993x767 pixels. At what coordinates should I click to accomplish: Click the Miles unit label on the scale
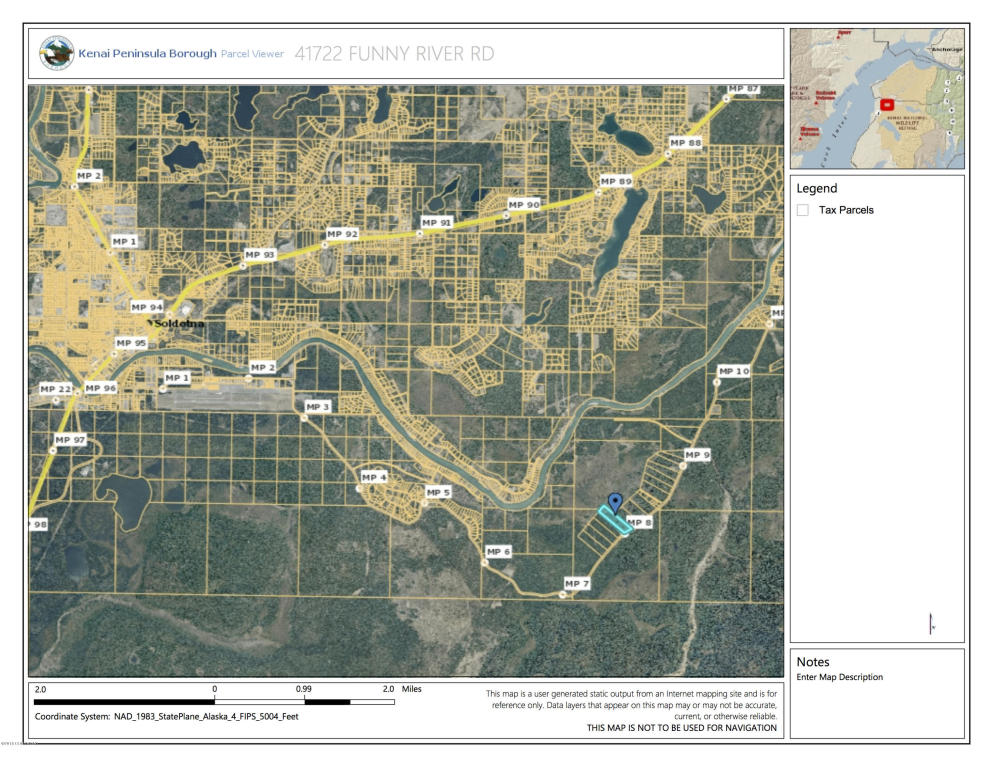coord(412,689)
